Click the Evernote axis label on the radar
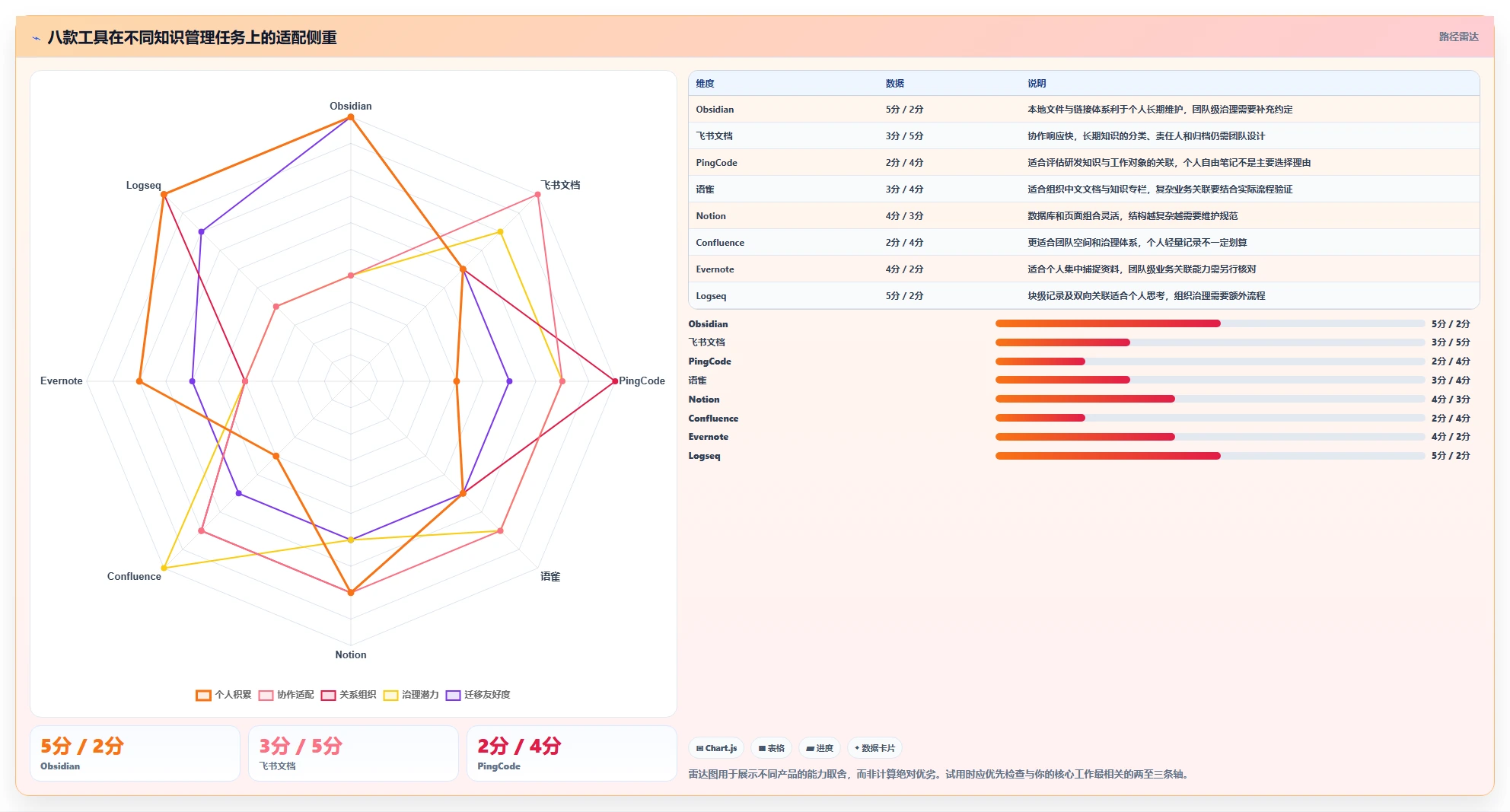The image size is (1510, 812). [62, 381]
